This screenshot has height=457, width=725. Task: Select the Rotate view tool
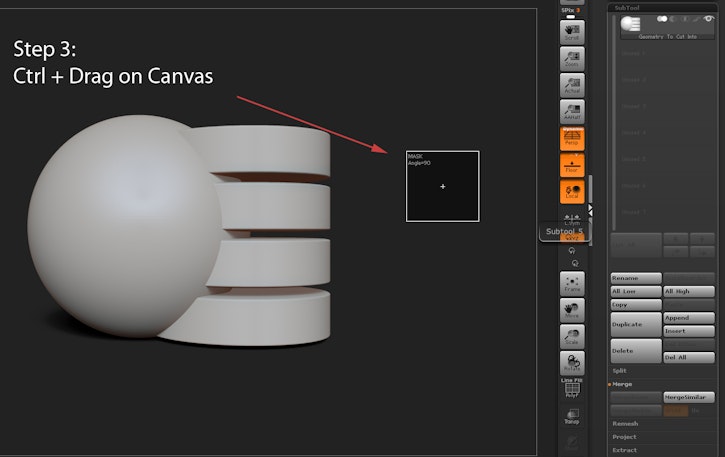(x=572, y=363)
